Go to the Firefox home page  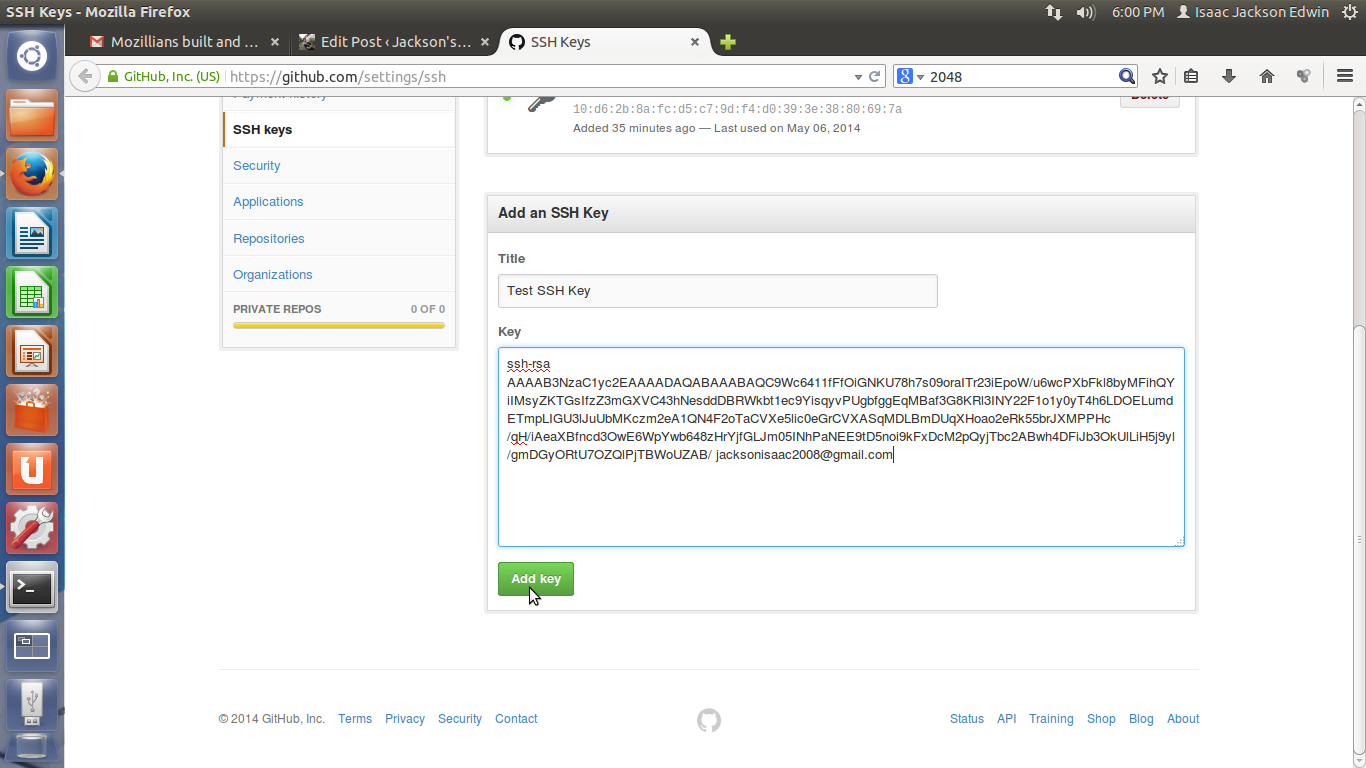tap(1266, 76)
